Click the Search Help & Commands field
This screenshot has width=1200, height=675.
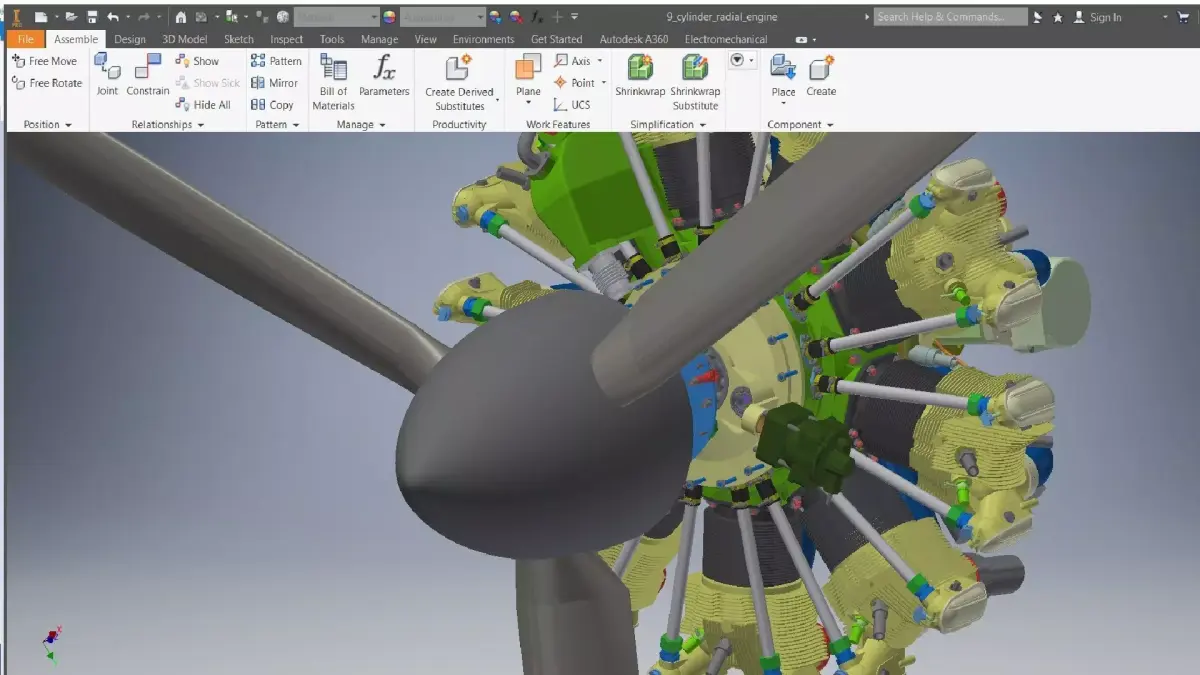click(x=950, y=17)
